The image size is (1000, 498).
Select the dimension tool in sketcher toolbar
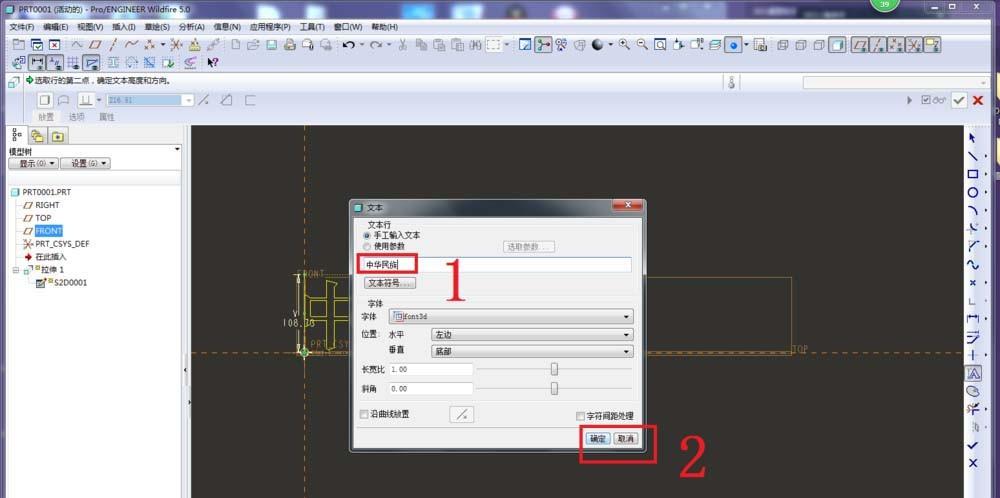point(973,318)
